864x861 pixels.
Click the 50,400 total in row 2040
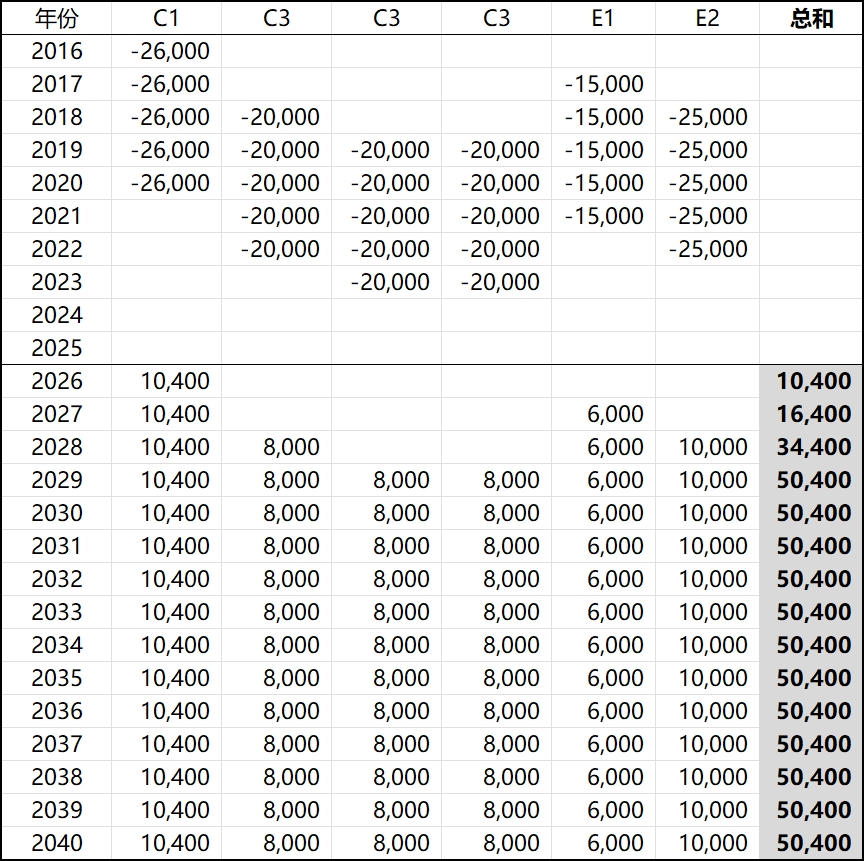tap(813, 843)
